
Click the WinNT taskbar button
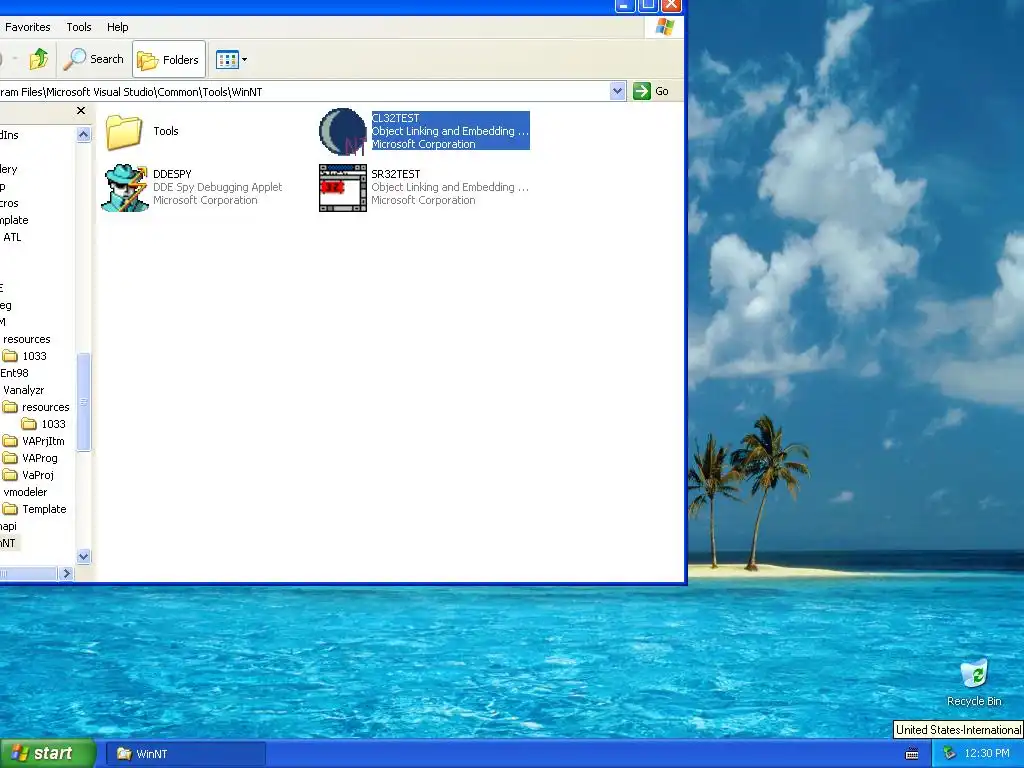[x=185, y=754]
